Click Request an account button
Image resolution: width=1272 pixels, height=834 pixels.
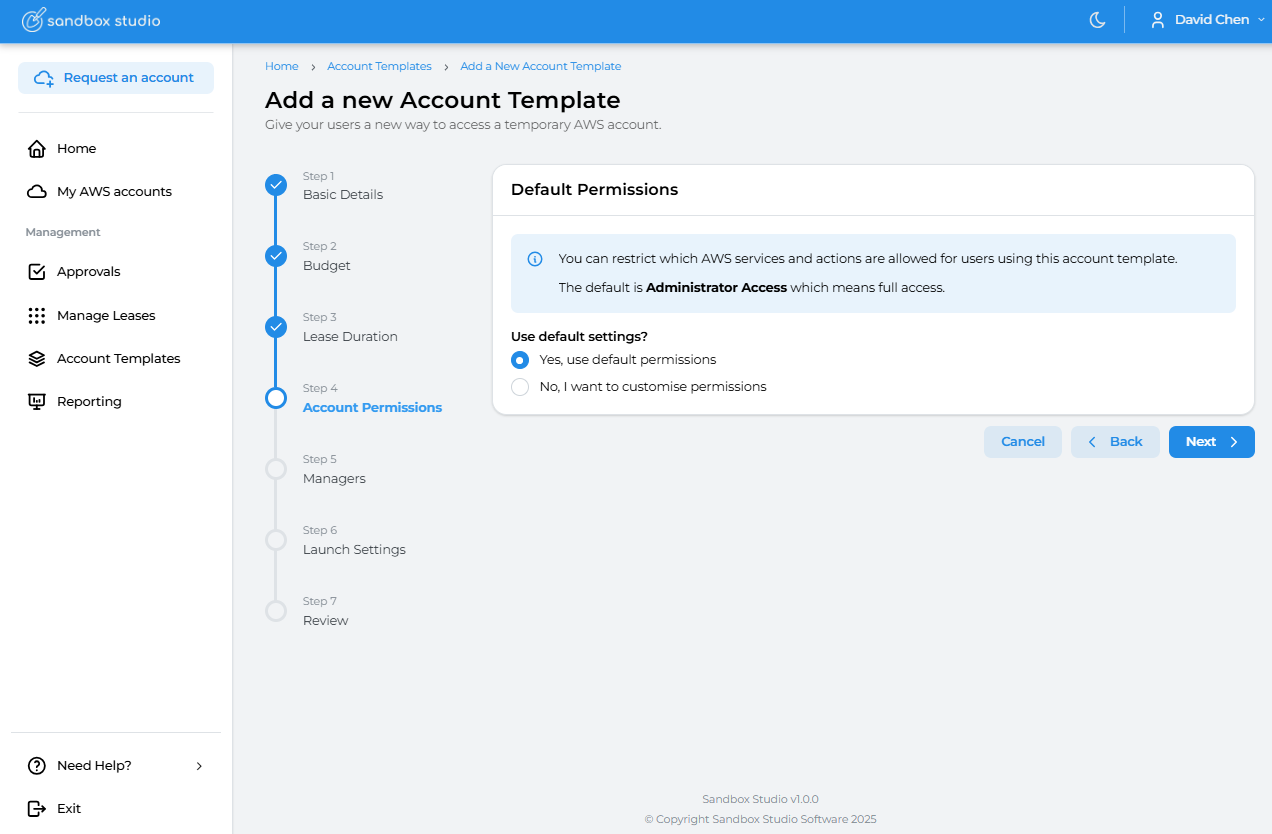pyautogui.click(x=116, y=78)
